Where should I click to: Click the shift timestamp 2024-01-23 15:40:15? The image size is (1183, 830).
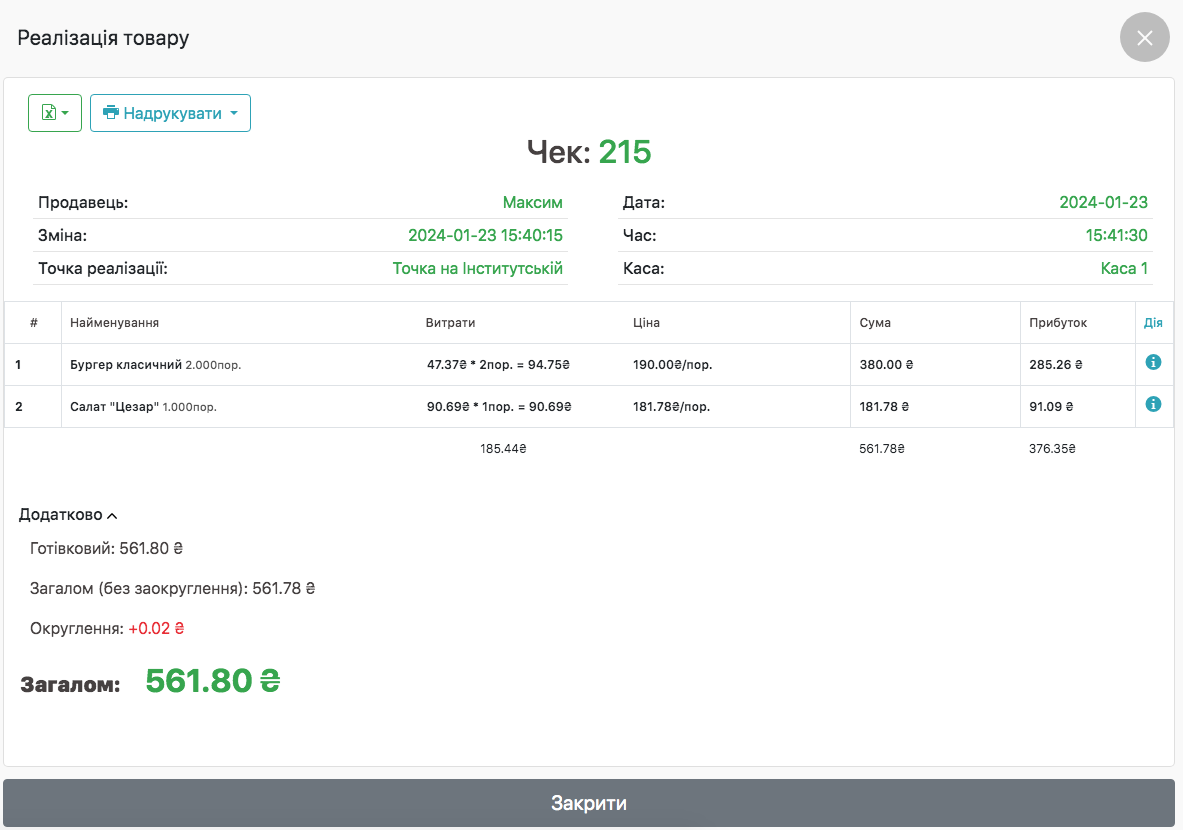coord(485,235)
